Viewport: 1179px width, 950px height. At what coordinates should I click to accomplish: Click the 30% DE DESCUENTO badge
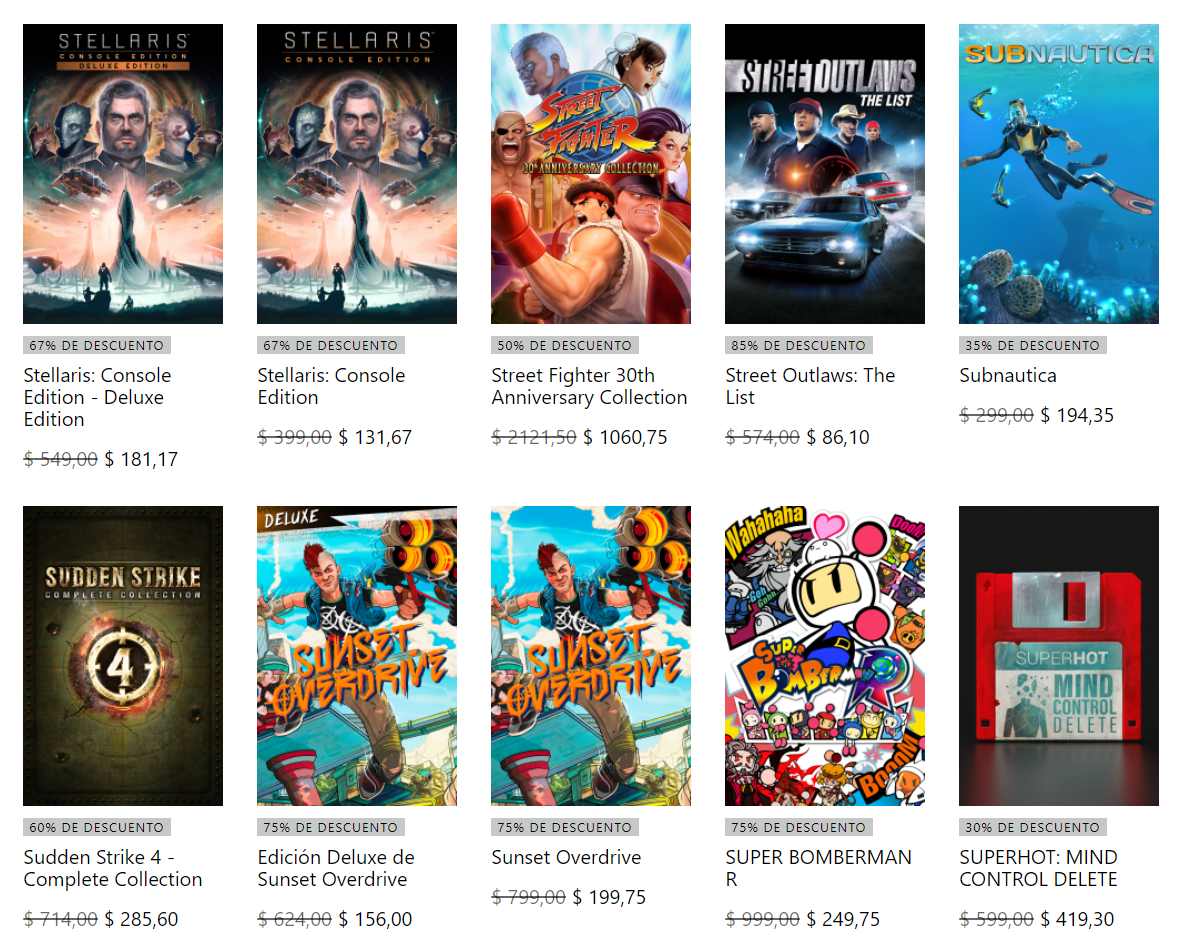pos(1032,827)
